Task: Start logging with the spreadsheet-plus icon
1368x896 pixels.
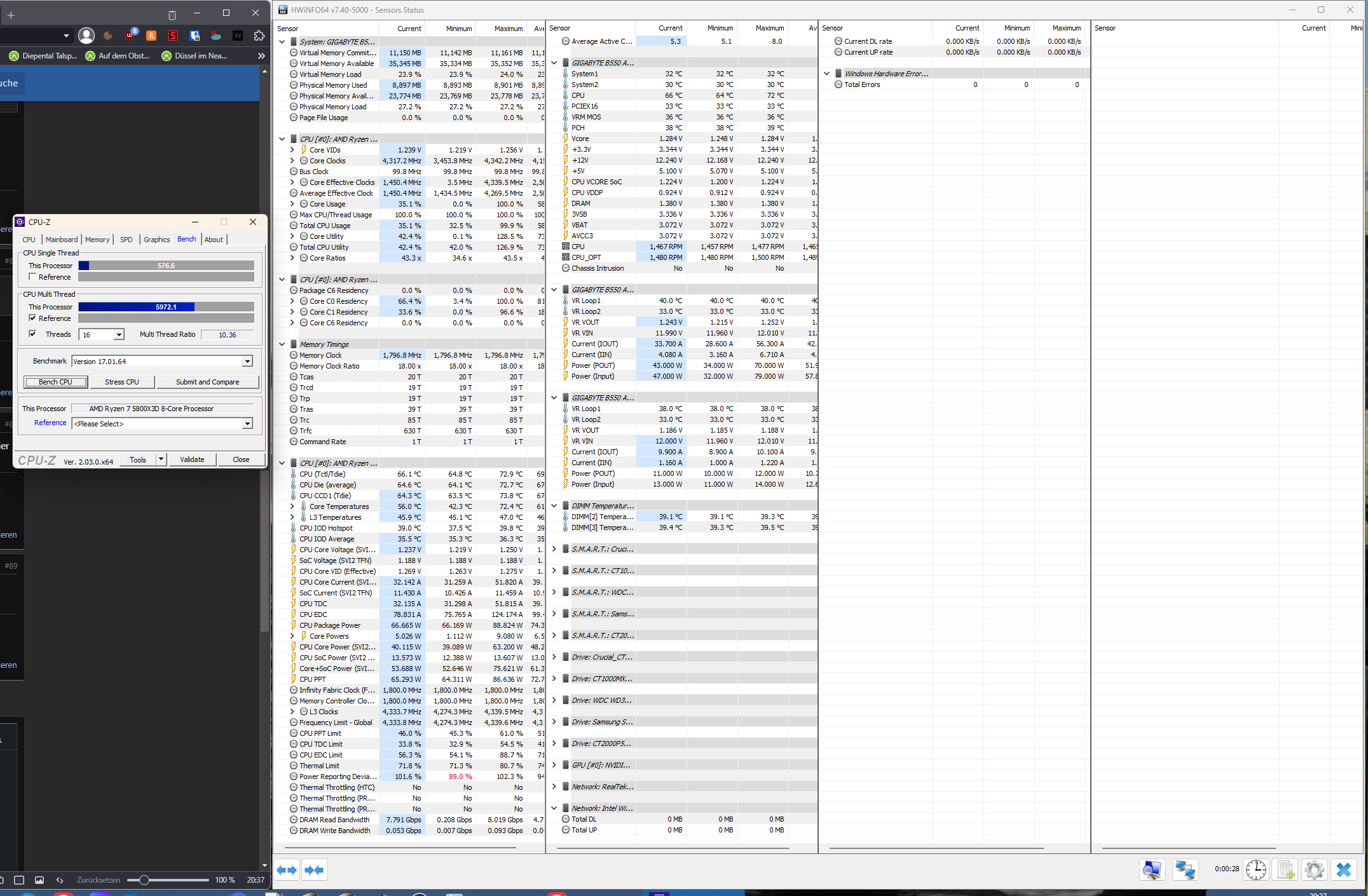Action: [1285, 869]
